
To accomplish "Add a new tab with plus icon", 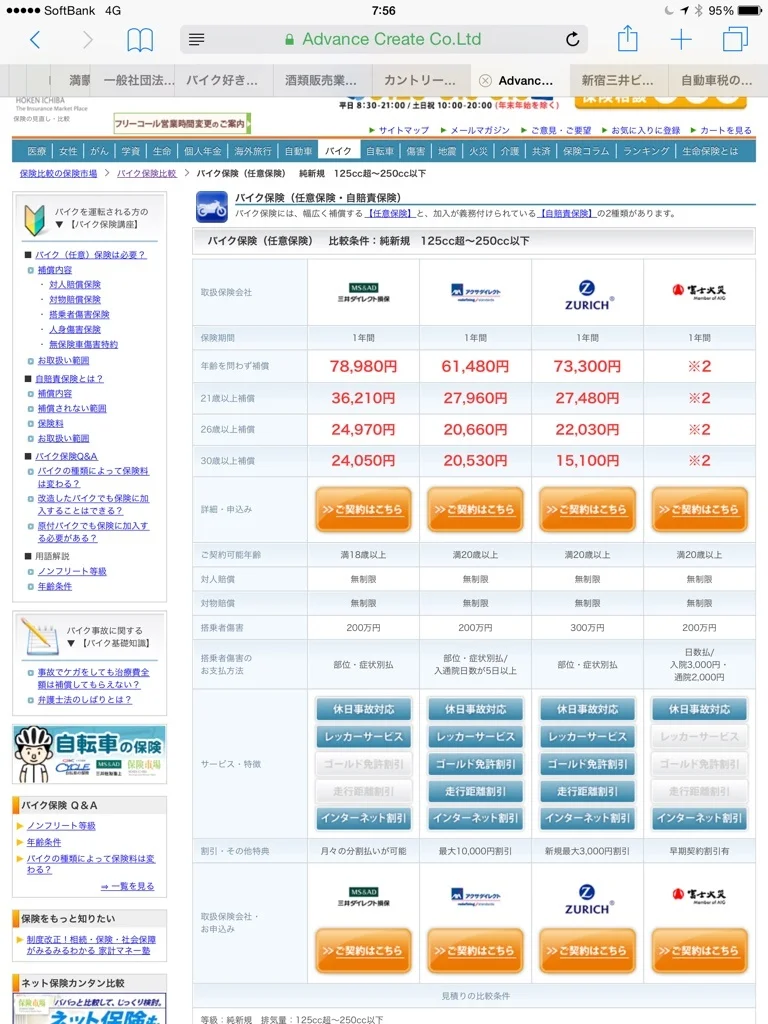I will tap(681, 40).
